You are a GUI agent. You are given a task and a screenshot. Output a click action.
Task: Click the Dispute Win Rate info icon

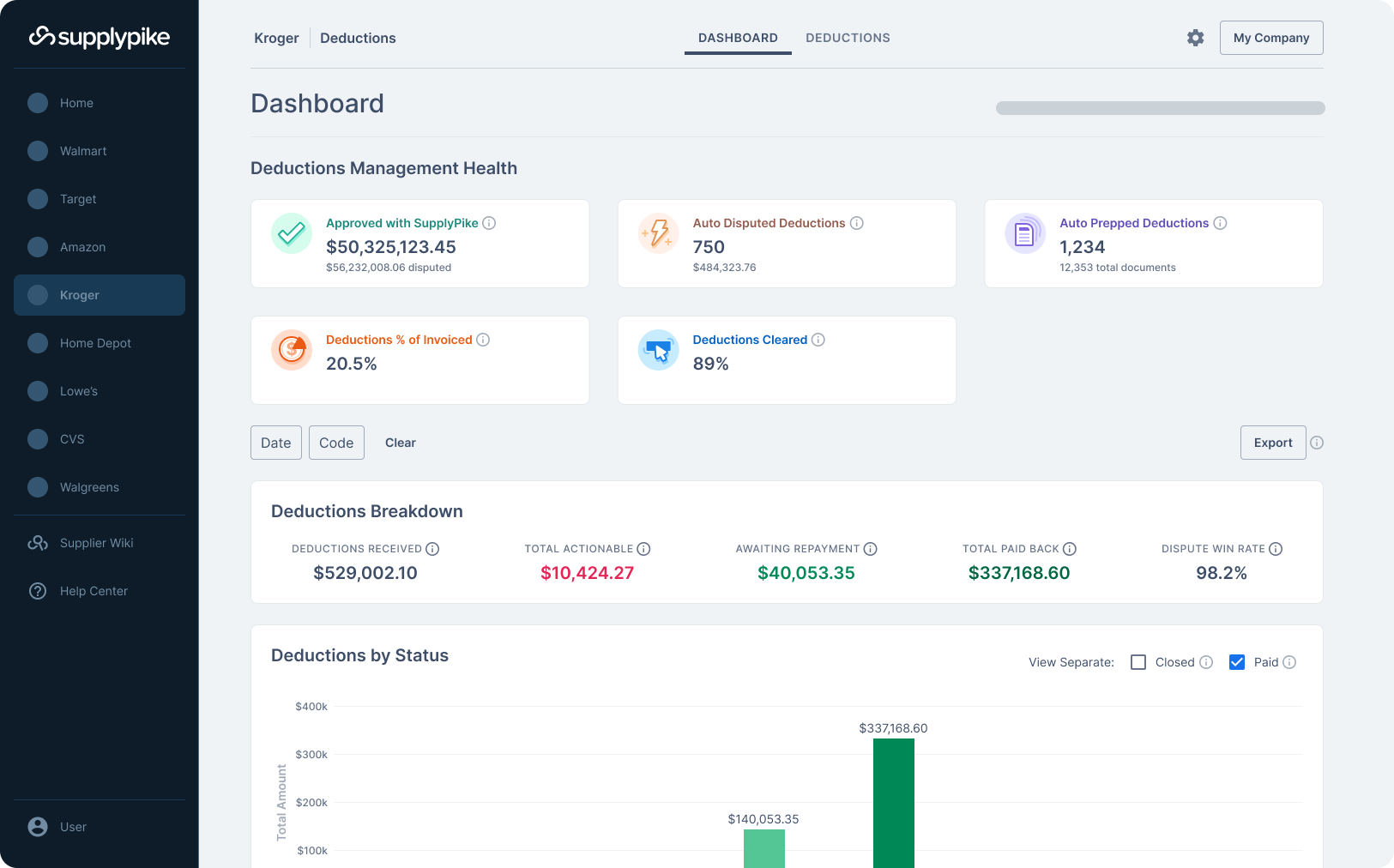(1276, 549)
